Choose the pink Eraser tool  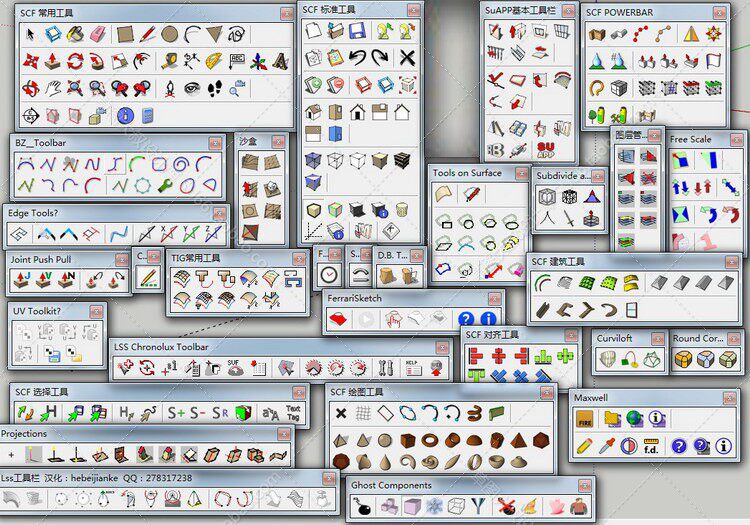pos(98,34)
